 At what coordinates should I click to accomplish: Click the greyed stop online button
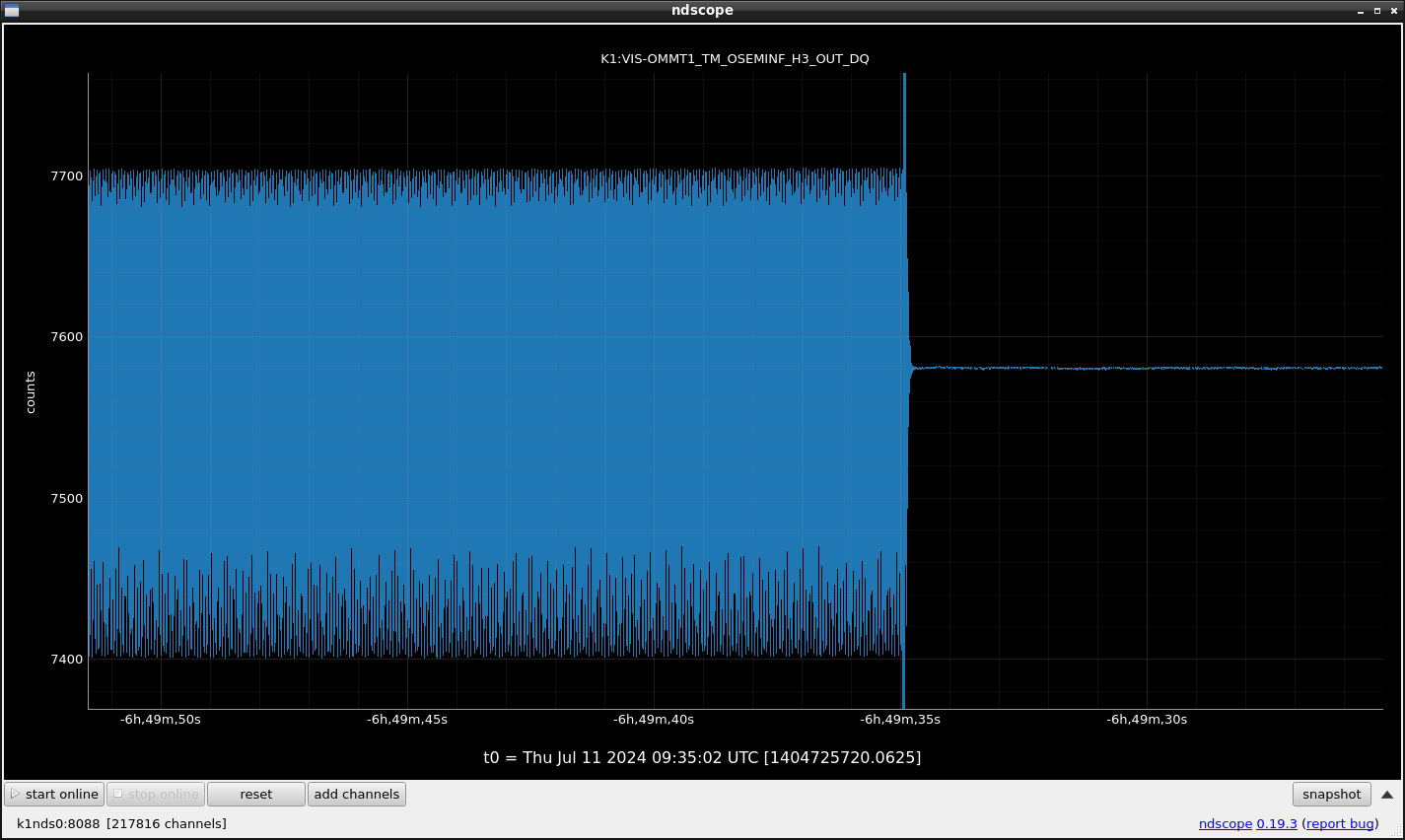point(156,794)
